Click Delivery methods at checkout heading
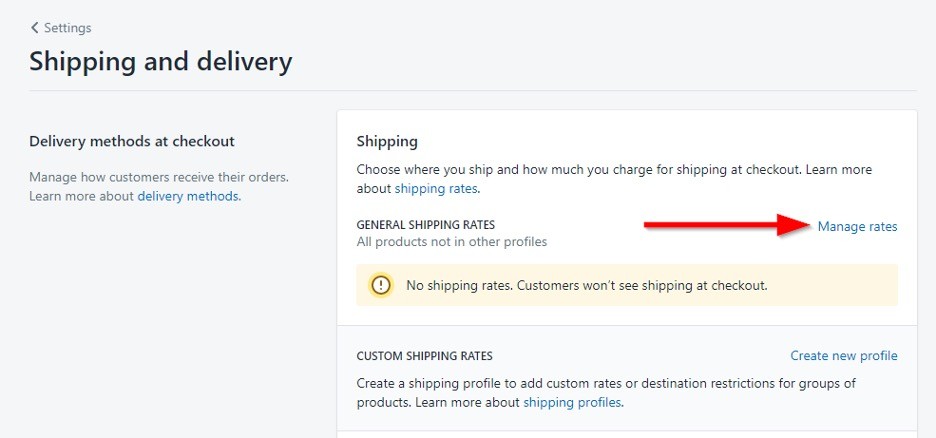Screen dimensions: 936x438 pos(132,141)
